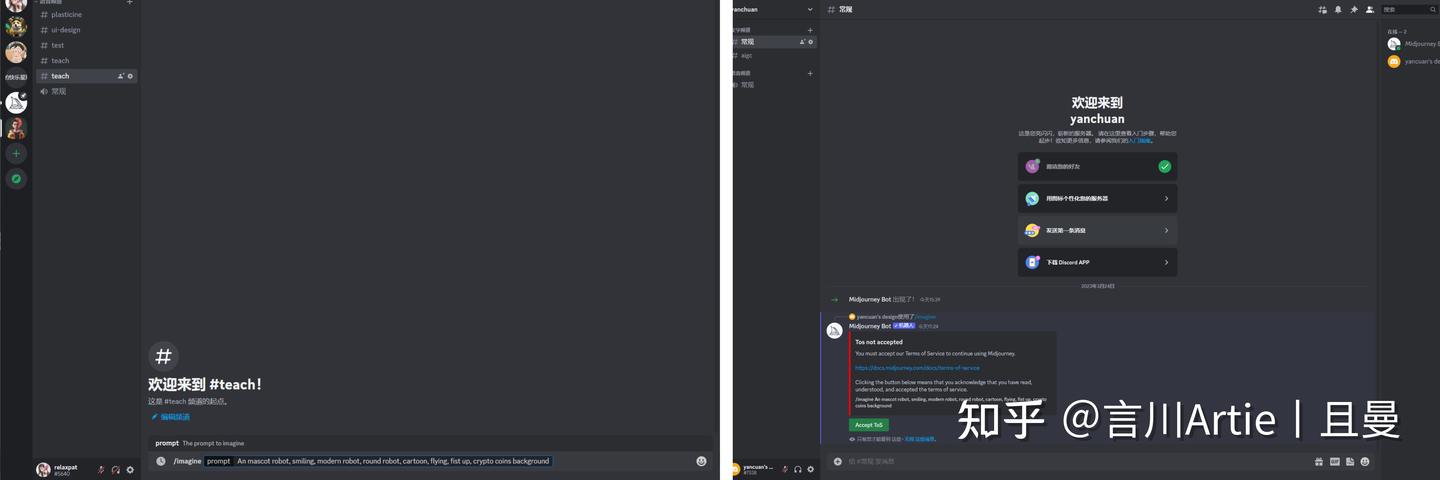This screenshot has height=480, width=1440.
Task: Click invite-member icon on selected teach channel
Action: pos(121,76)
